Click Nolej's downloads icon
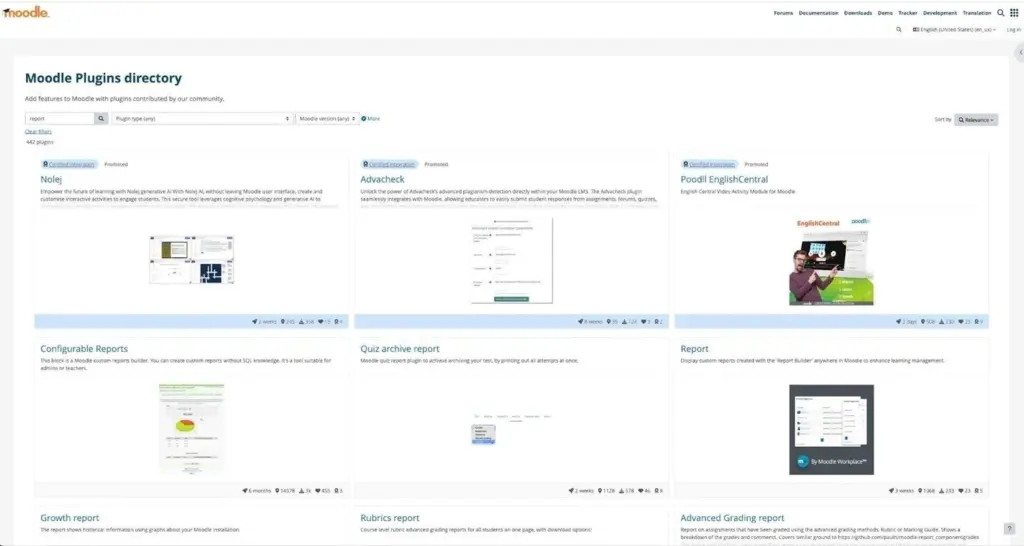Image resolution: width=1024 pixels, height=546 pixels. 302,321
